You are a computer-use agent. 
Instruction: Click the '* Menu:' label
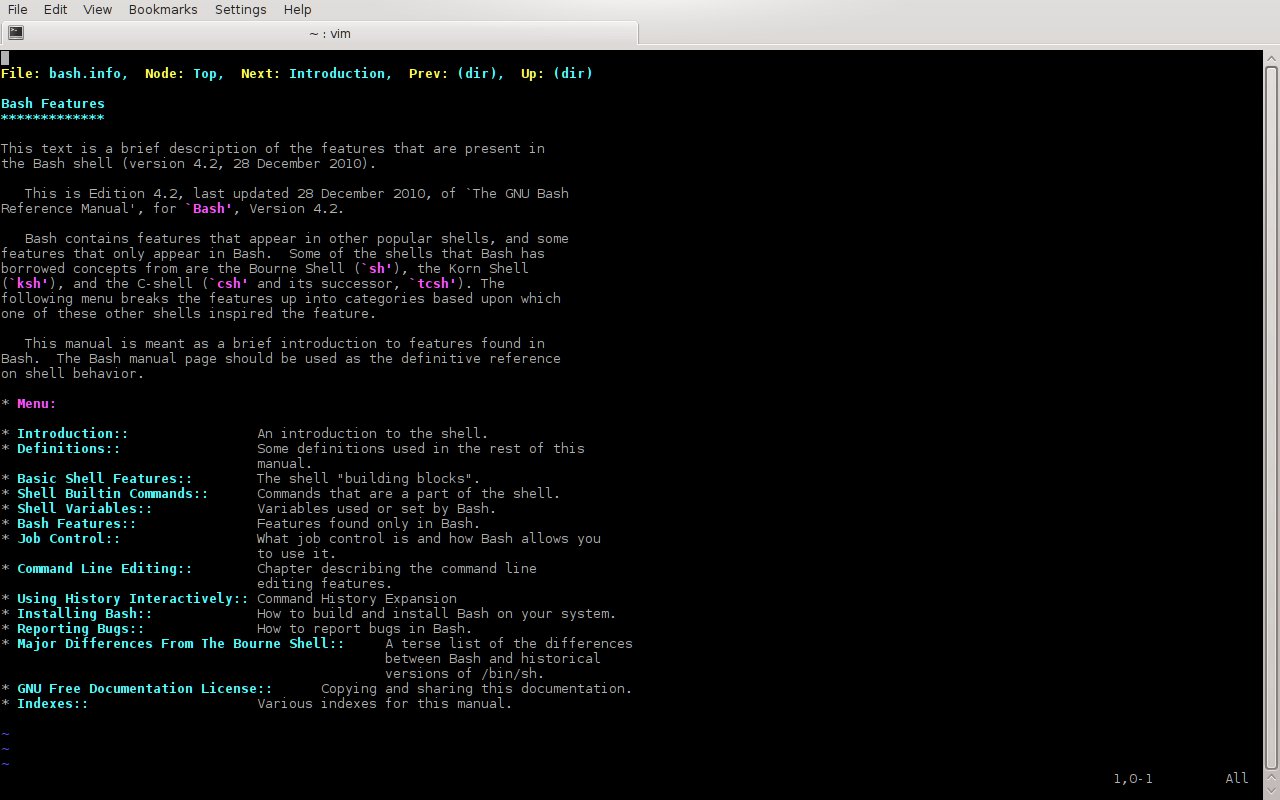coord(29,403)
